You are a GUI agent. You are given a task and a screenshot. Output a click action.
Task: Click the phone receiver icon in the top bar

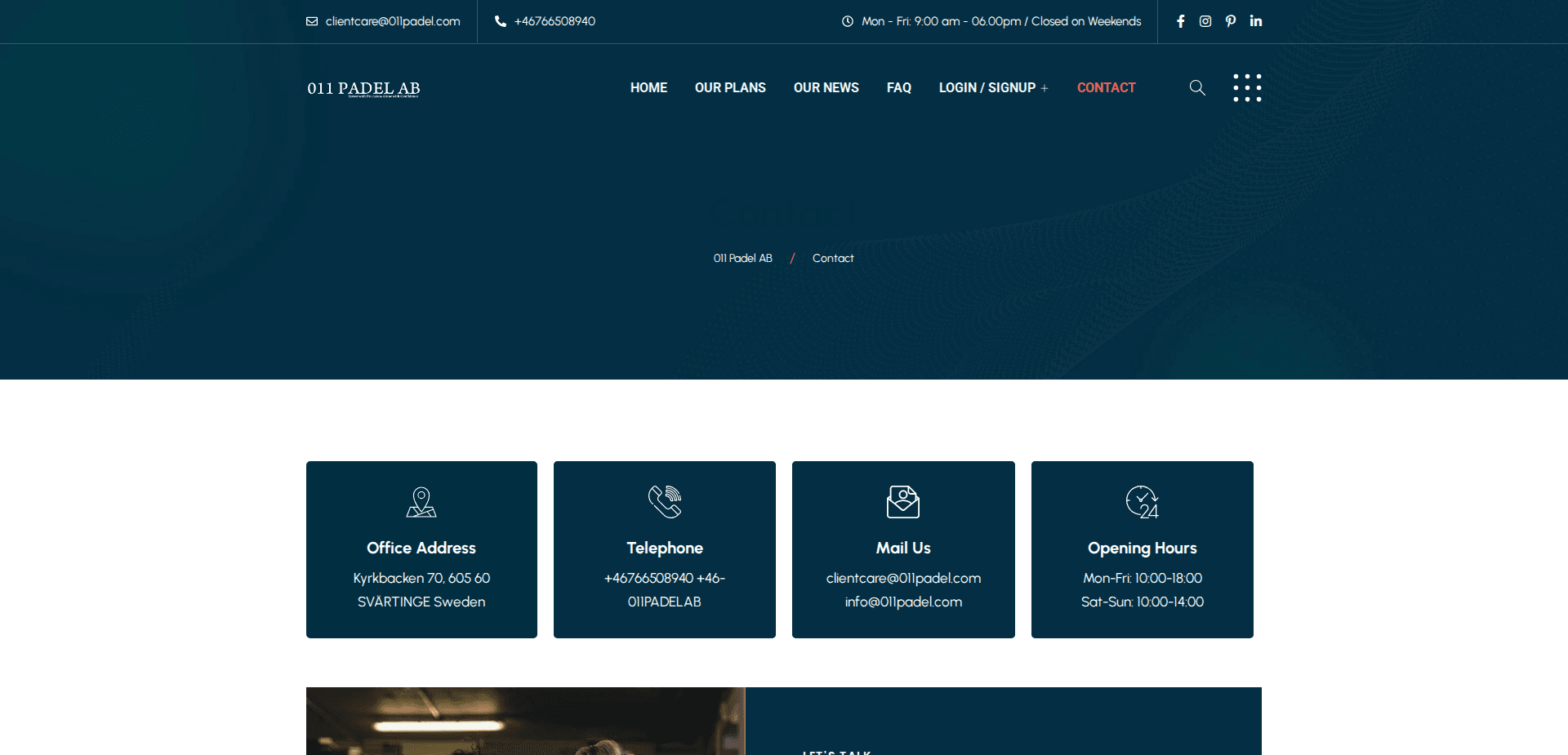point(500,21)
